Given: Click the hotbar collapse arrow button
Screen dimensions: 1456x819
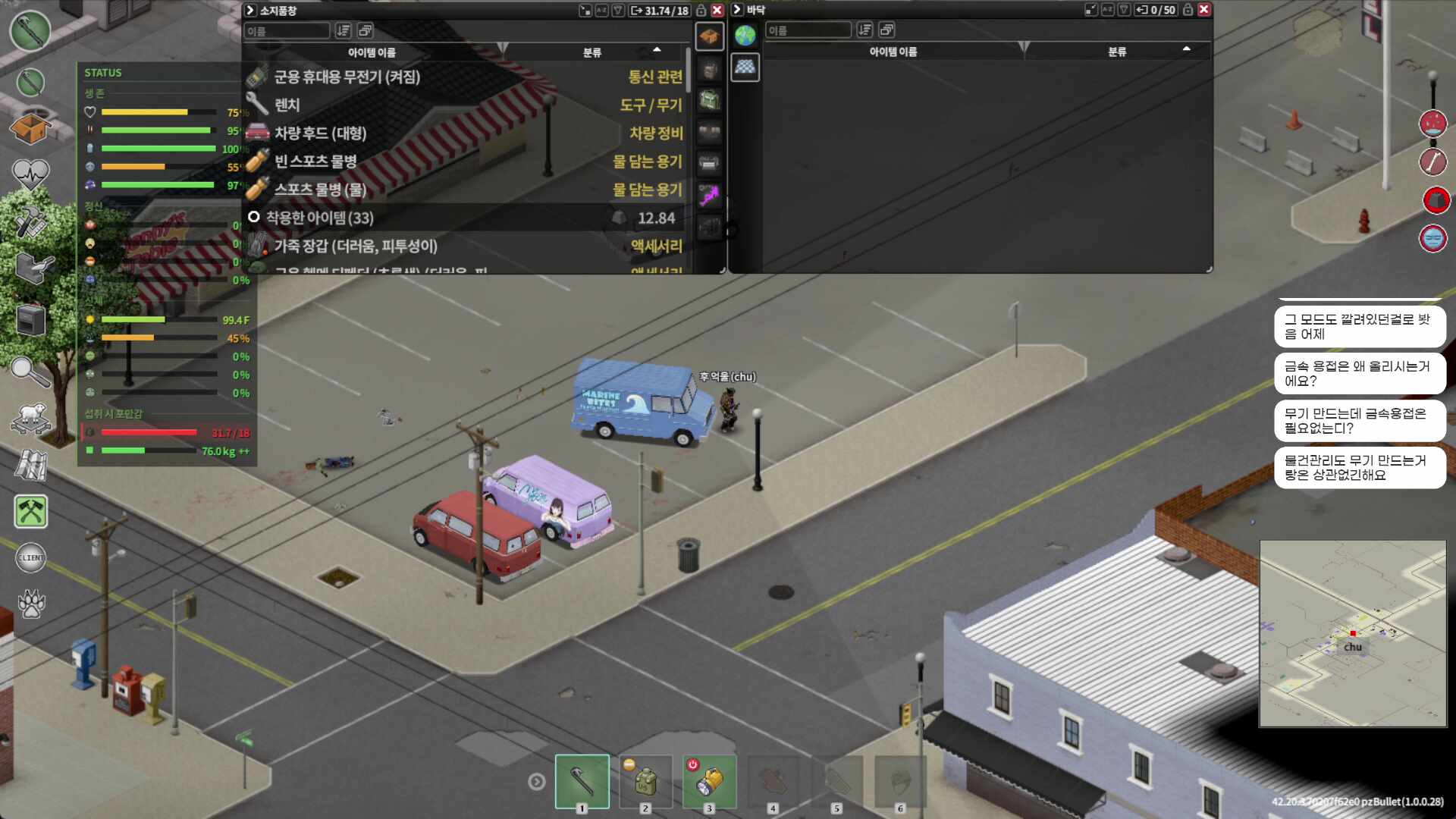Looking at the screenshot, I should (x=537, y=781).
